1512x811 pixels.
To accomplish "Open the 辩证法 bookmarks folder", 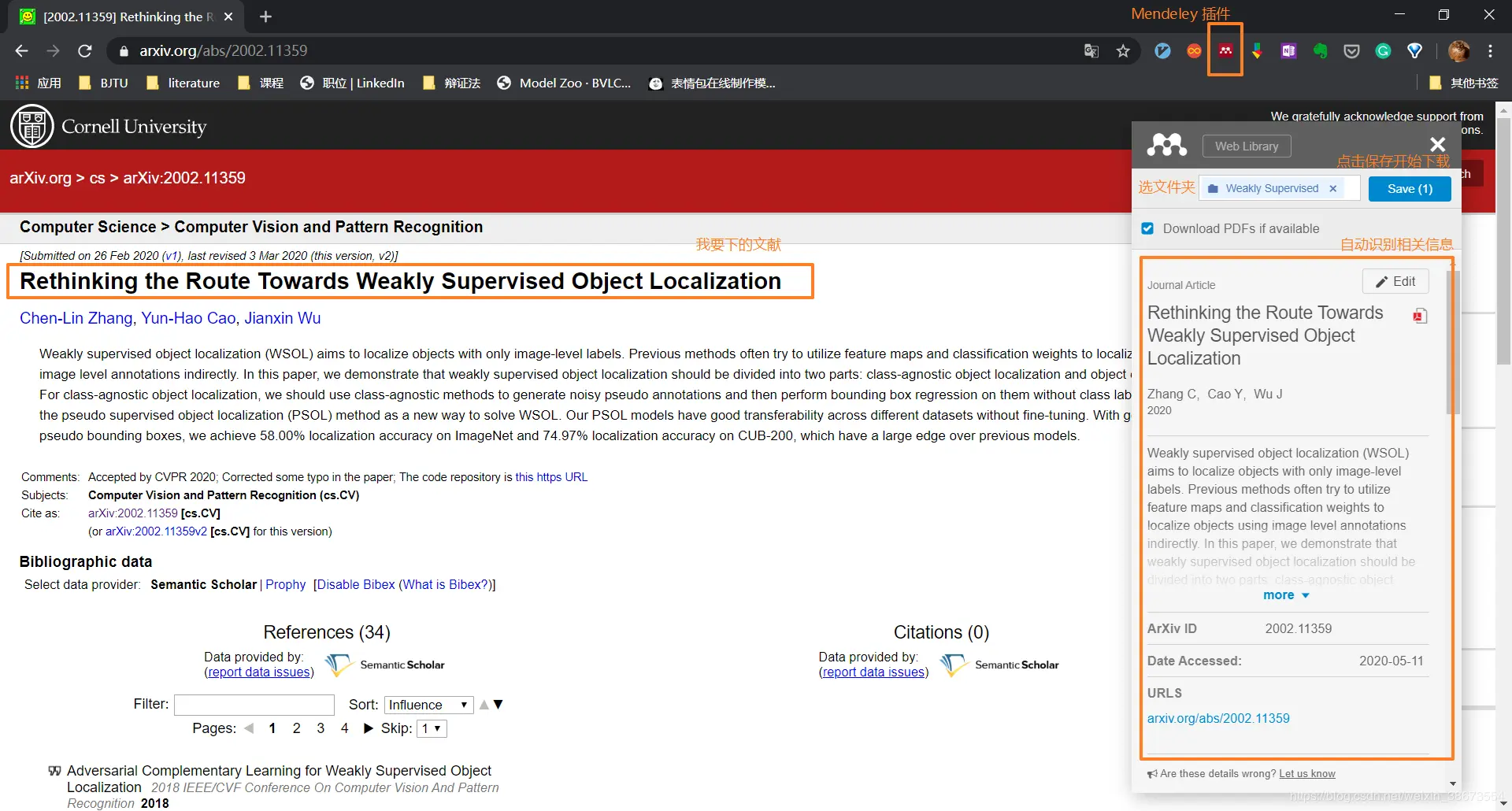I will tap(451, 83).
